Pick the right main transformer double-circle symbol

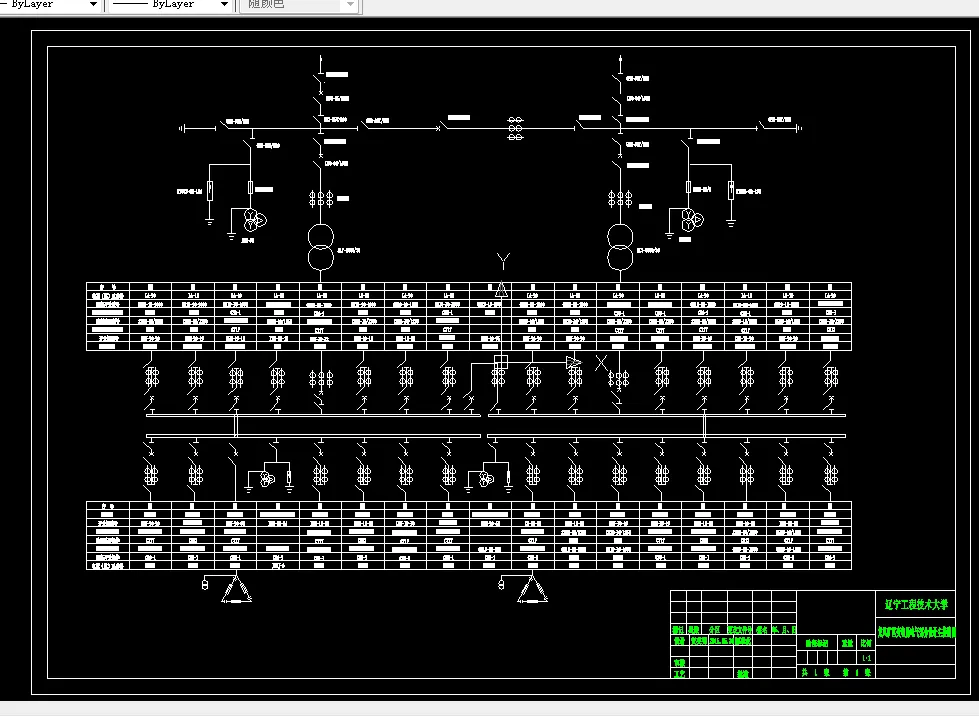tap(620, 247)
